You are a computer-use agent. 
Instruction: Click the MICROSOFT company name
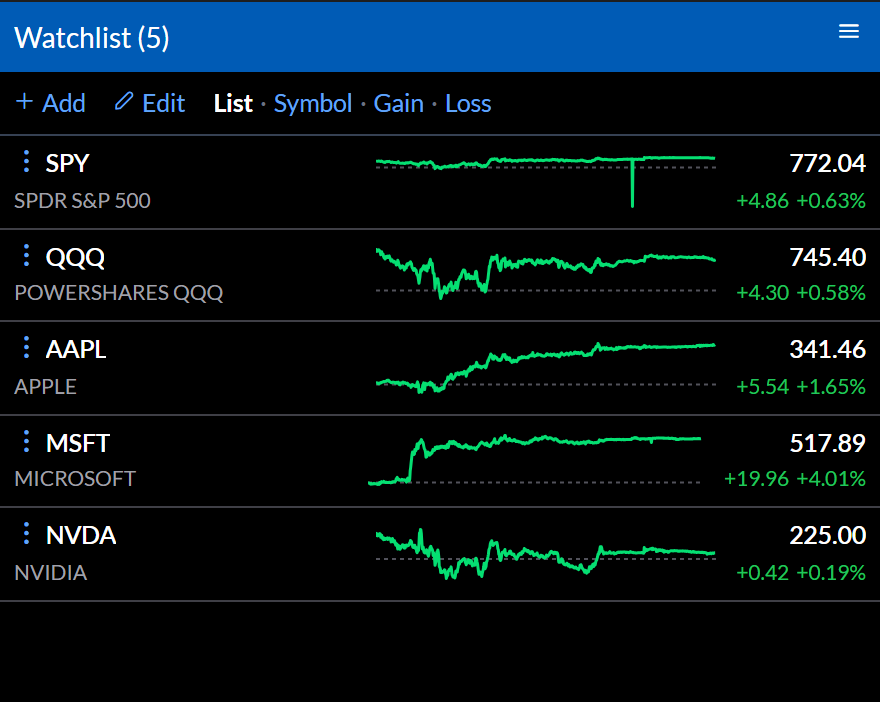click(x=75, y=479)
